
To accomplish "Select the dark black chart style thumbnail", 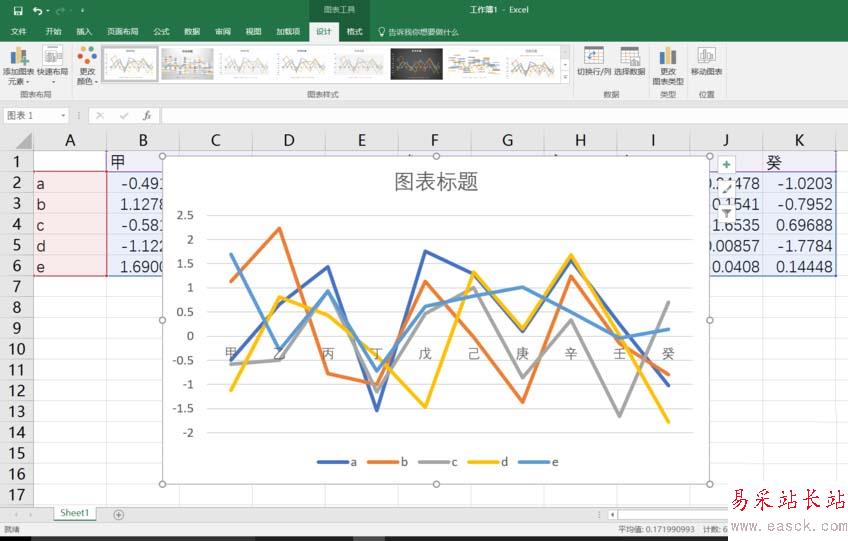I will tap(416, 64).
